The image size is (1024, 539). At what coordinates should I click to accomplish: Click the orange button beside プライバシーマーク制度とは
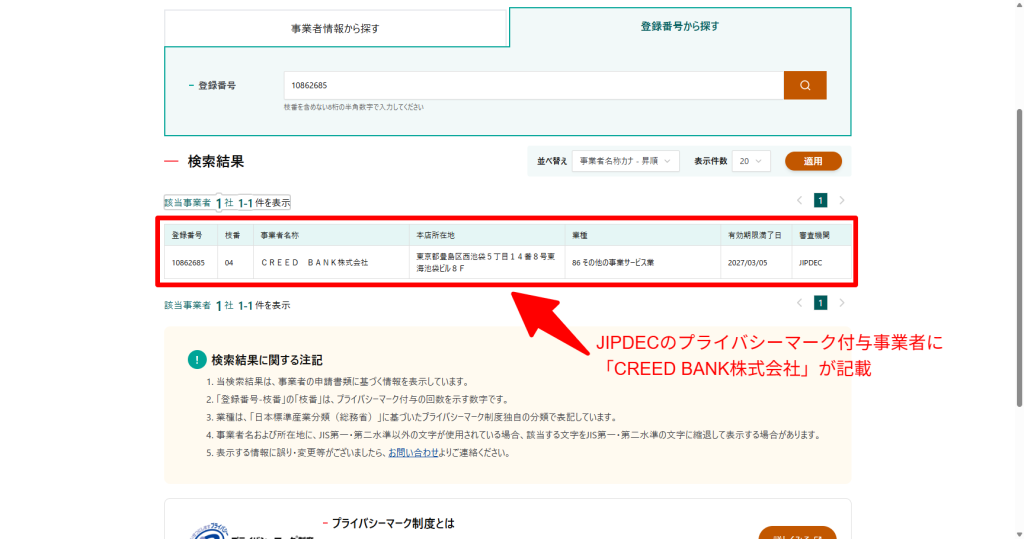pos(797,532)
